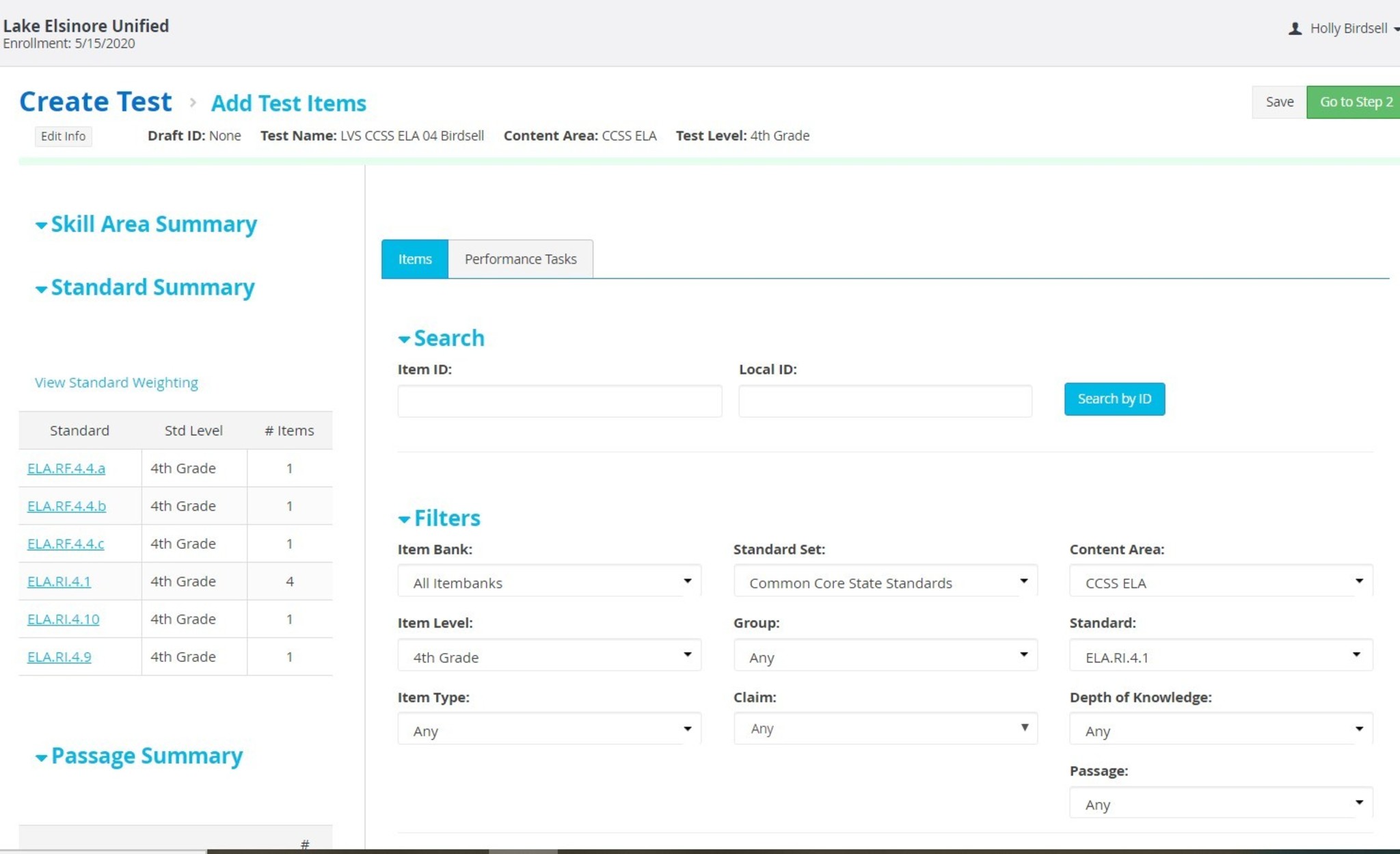Open the View Standard Weighting link
Viewport: 1400px width, 854px height.
click(116, 382)
